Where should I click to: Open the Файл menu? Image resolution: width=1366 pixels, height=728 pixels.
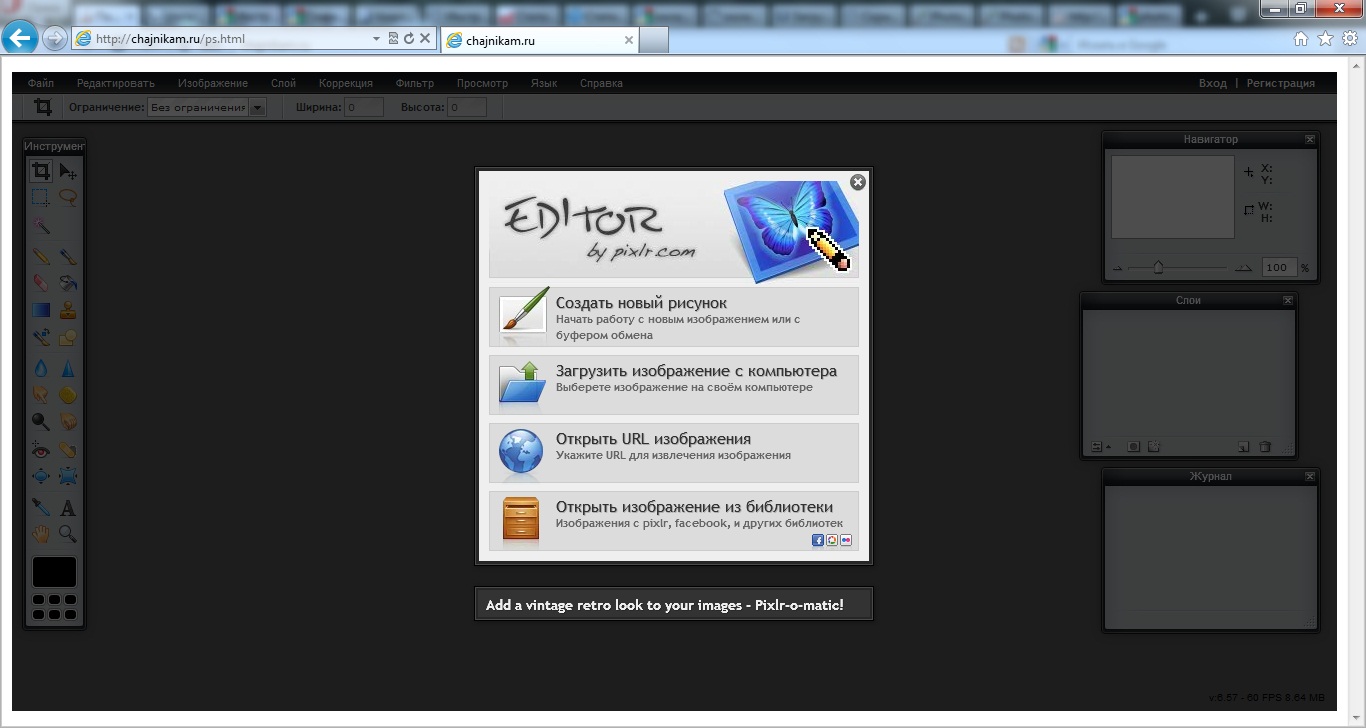(x=41, y=83)
